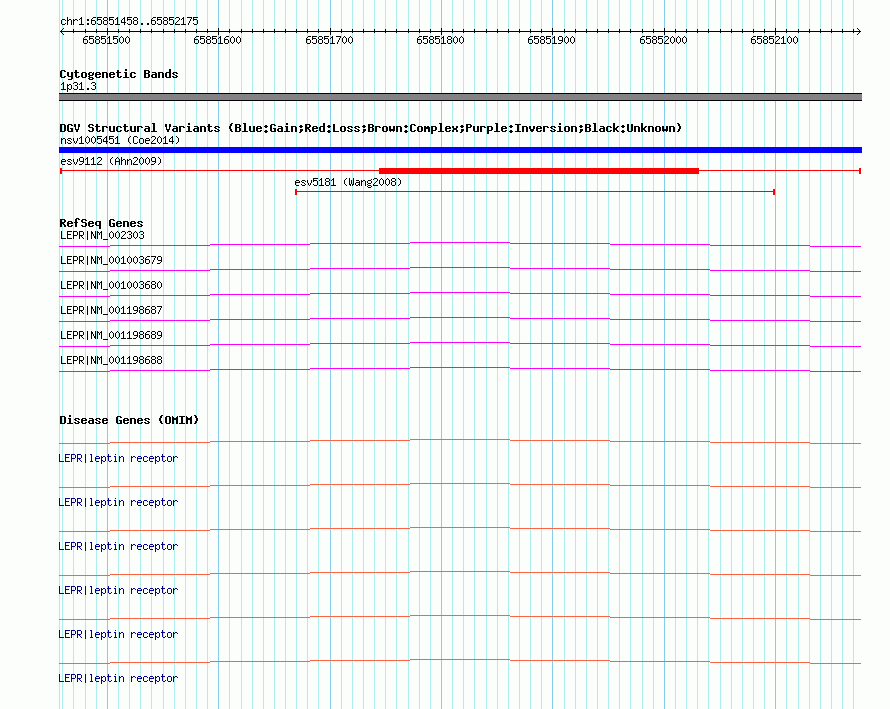Click the magenta line under LEPR|NM_002303
890x709 pixels.
click(x=460, y=244)
